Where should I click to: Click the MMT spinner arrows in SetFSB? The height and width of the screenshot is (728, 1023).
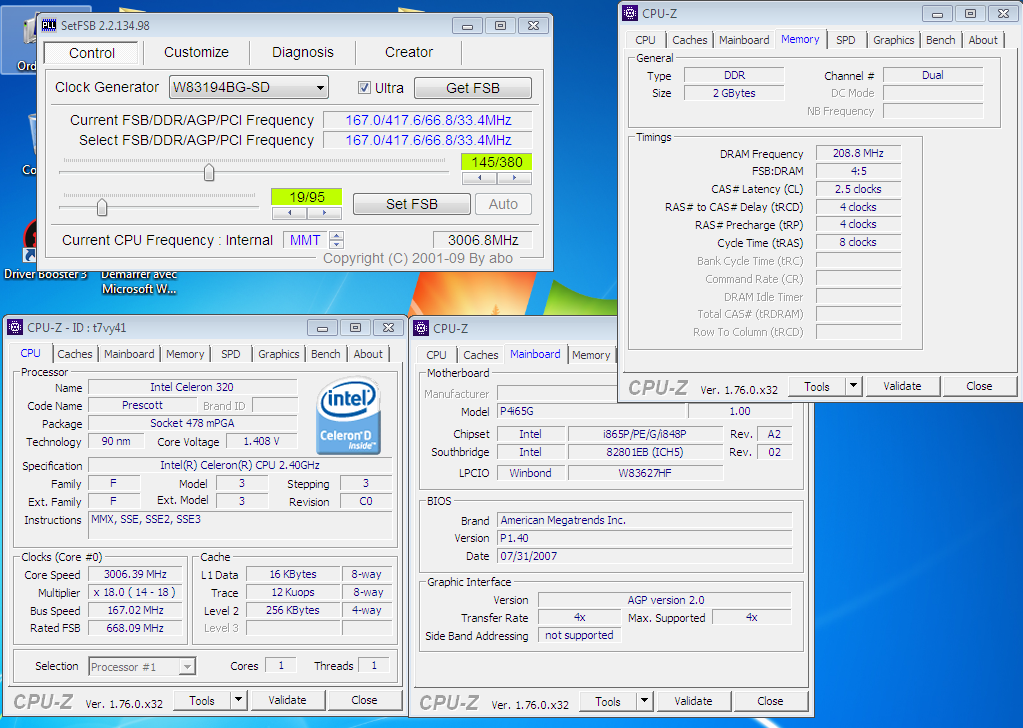click(x=336, y=240)
